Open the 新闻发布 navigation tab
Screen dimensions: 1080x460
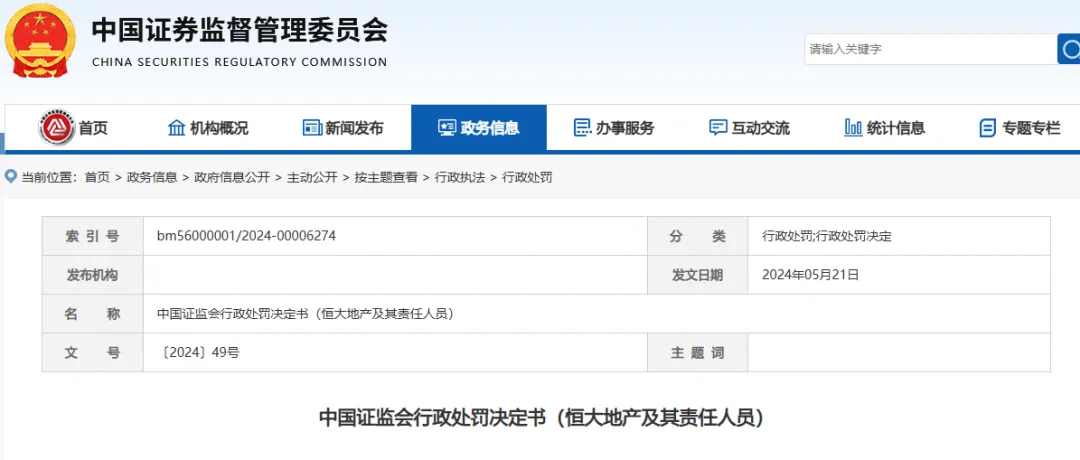pyautogui.click(x=343, y=128)
